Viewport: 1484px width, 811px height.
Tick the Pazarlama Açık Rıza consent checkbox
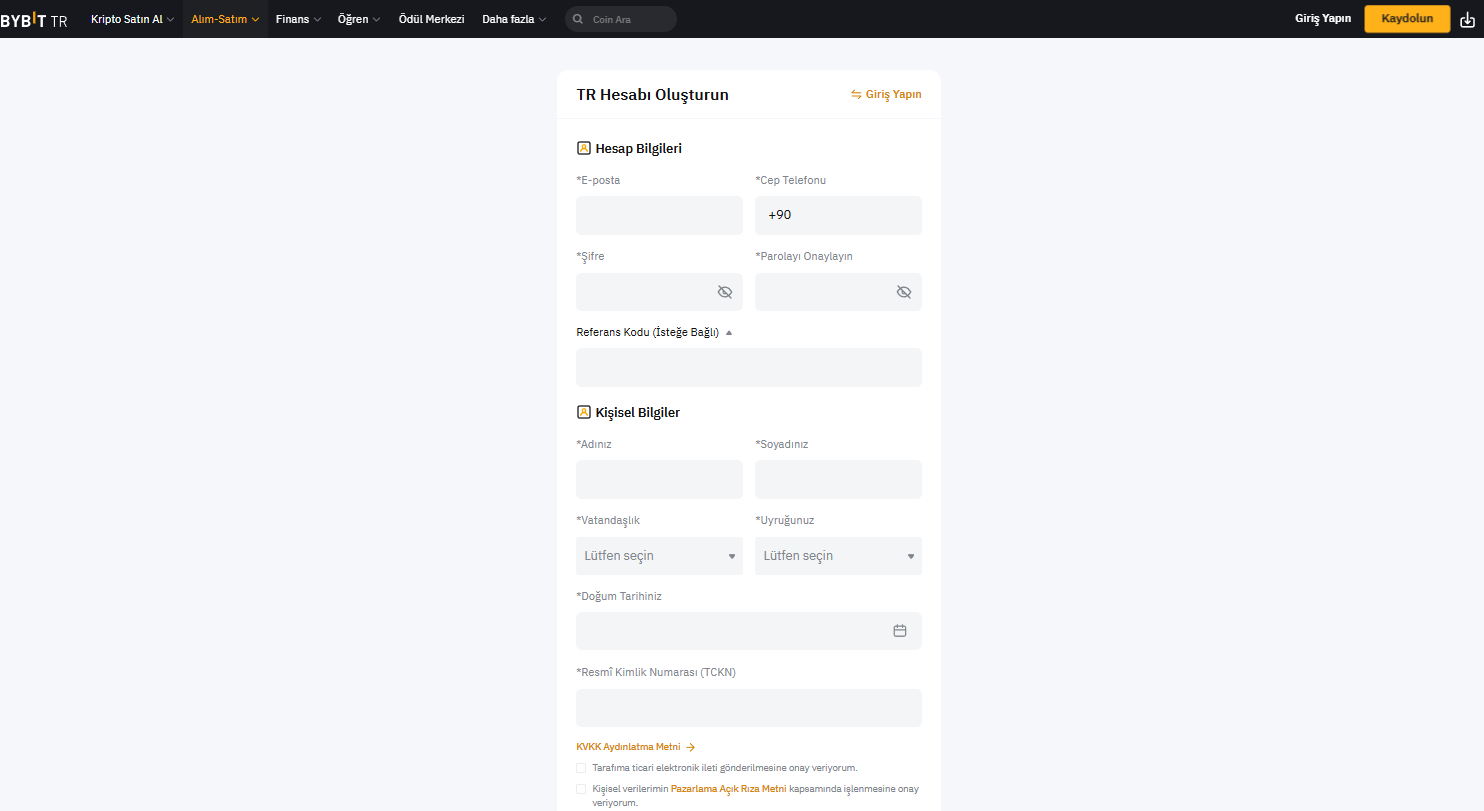pos(581,789)
